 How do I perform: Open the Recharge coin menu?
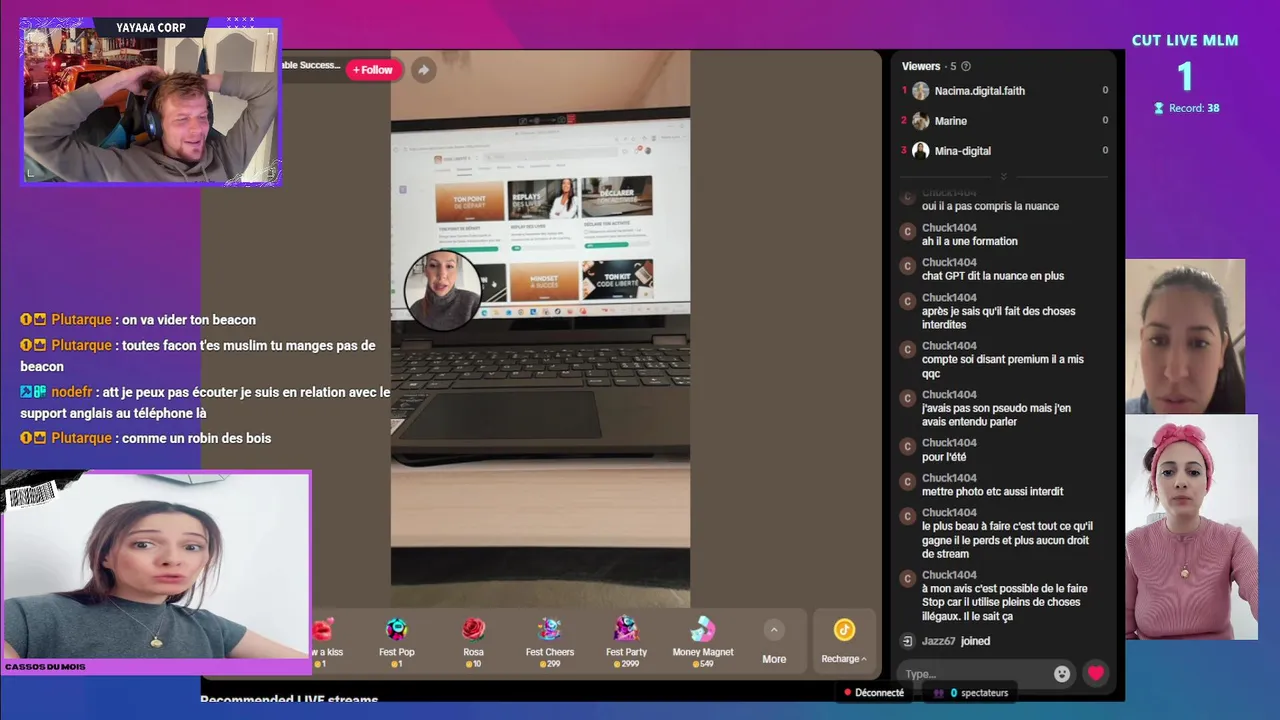[844, 641]
